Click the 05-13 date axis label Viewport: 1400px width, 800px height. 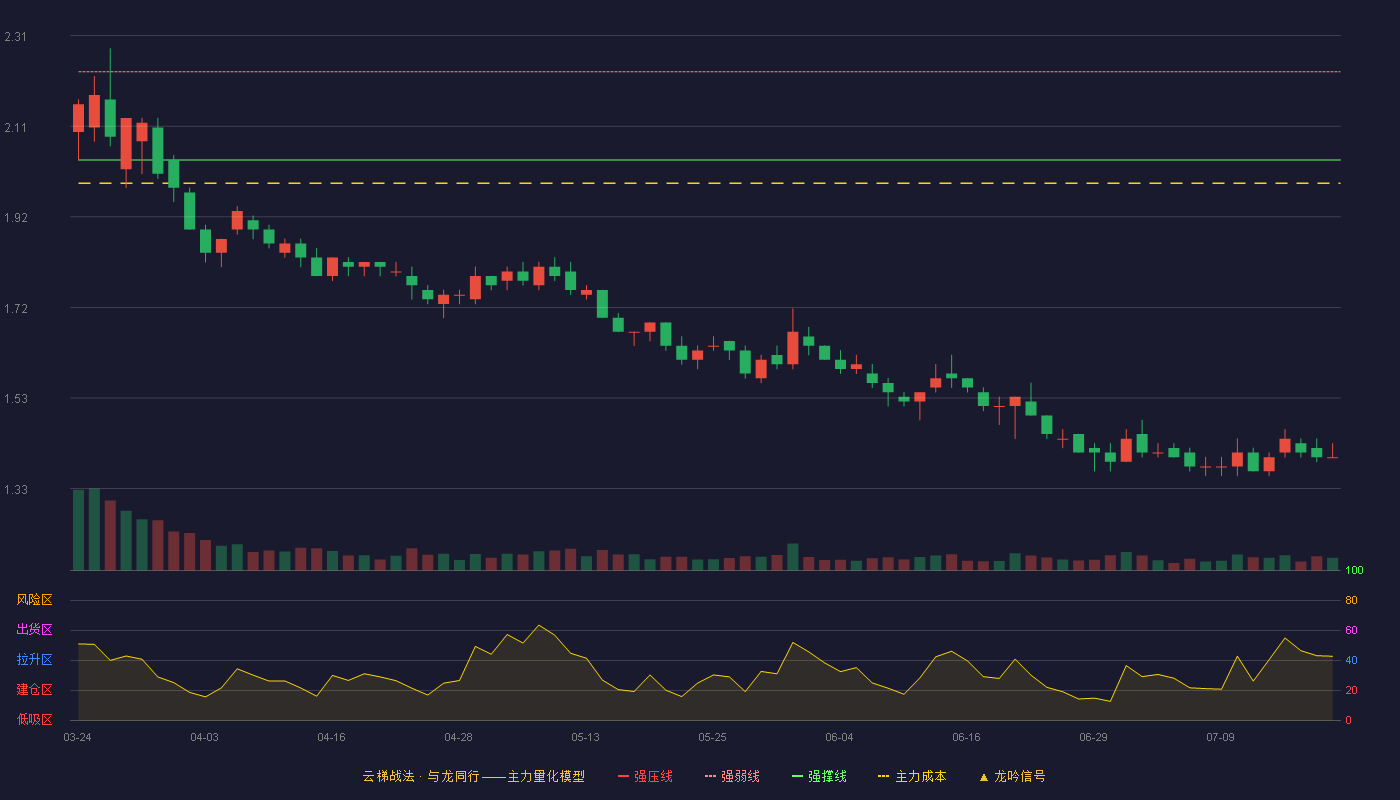[585, 737]
